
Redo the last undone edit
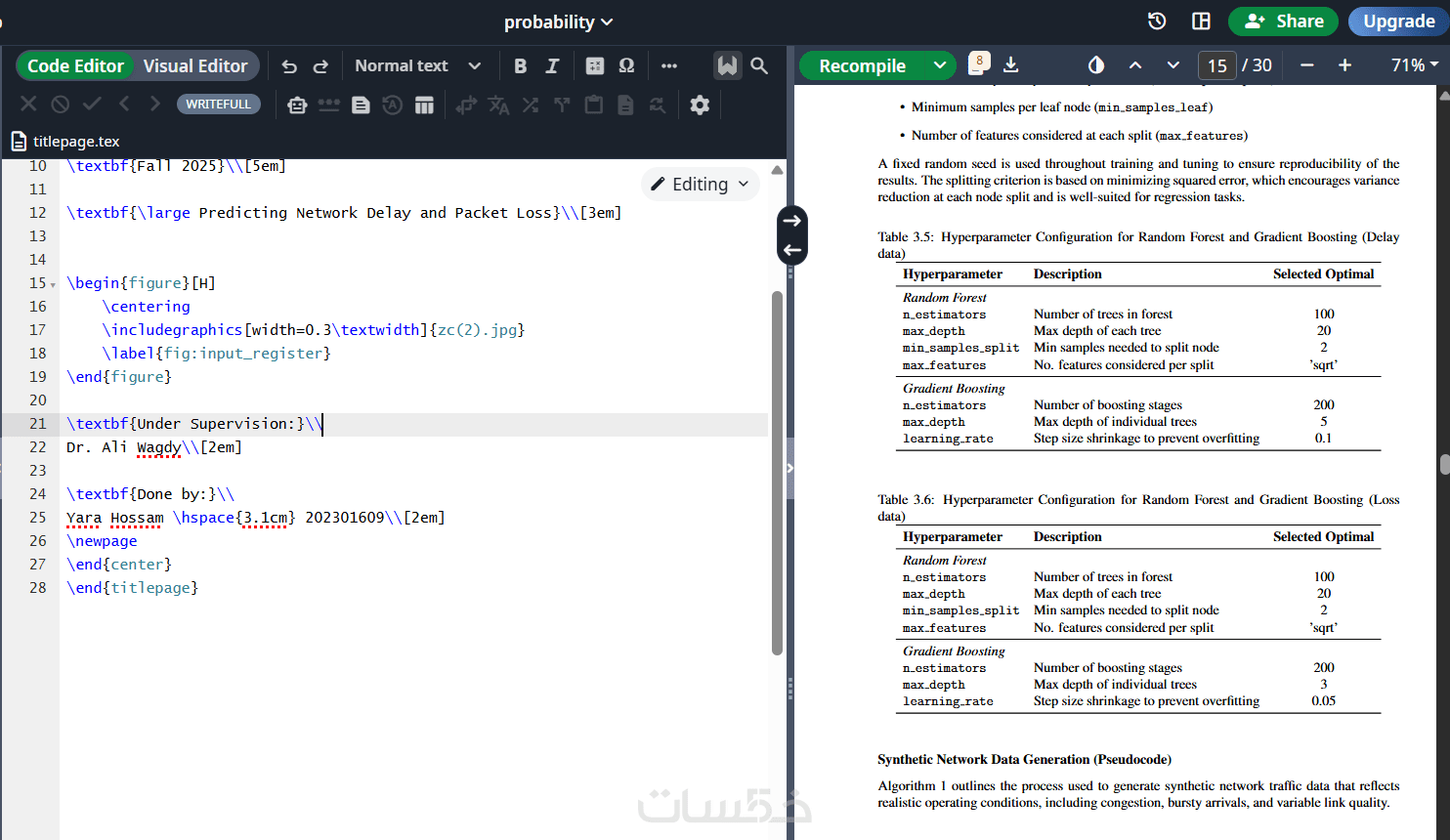[x=320, y=66]
